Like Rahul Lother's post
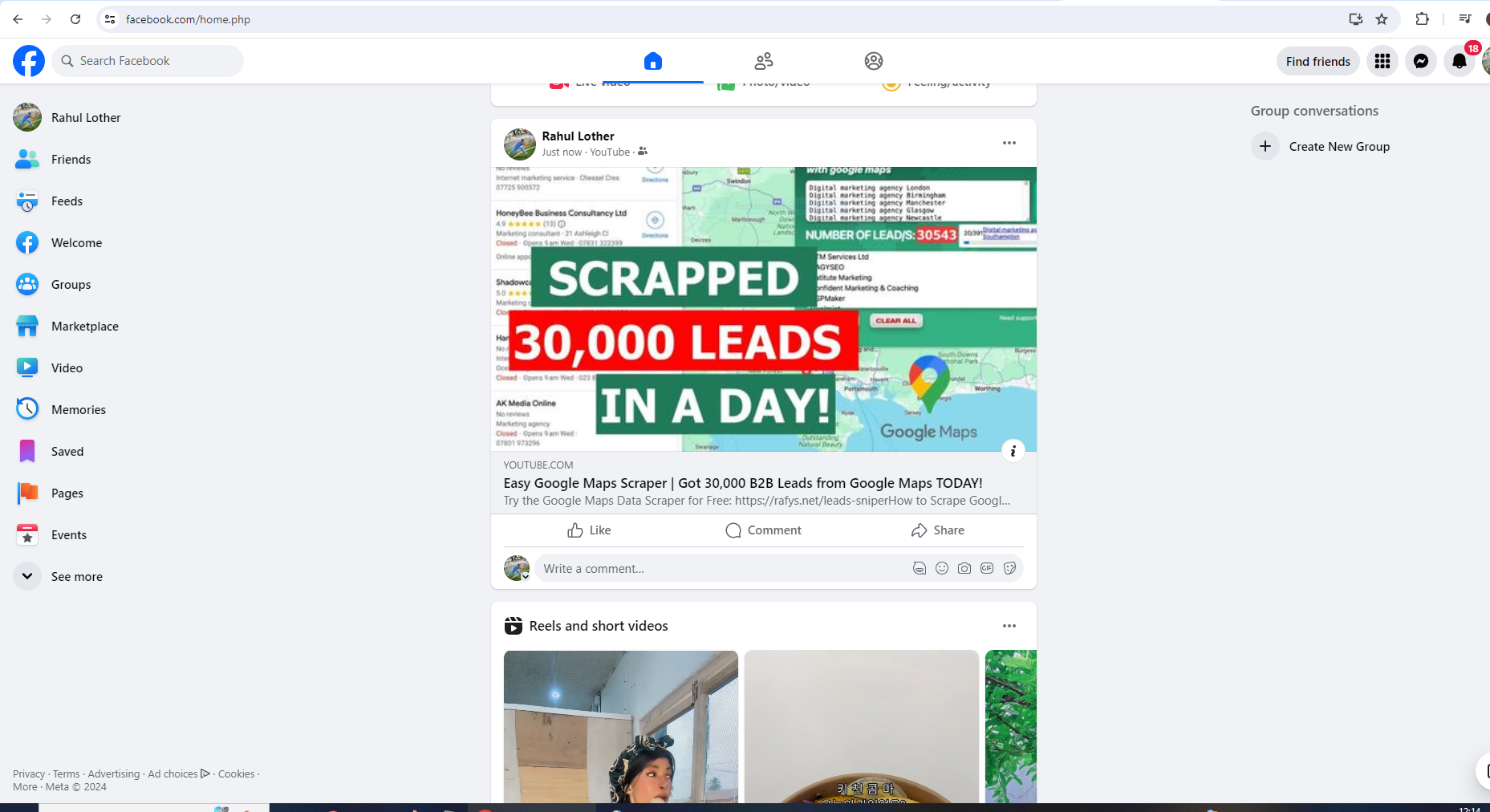Viewport: 1490px width, 812px height. (589, 530)
